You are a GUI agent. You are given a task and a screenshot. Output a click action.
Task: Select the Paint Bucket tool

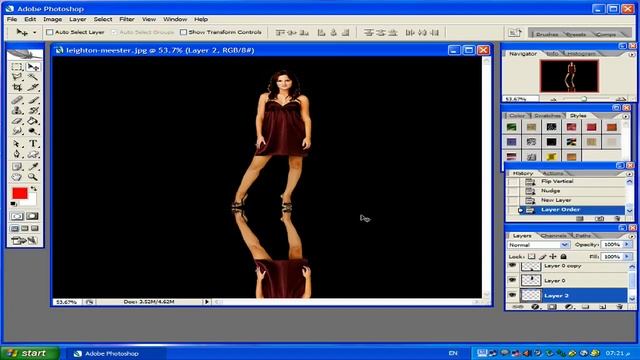coord(33,121)
